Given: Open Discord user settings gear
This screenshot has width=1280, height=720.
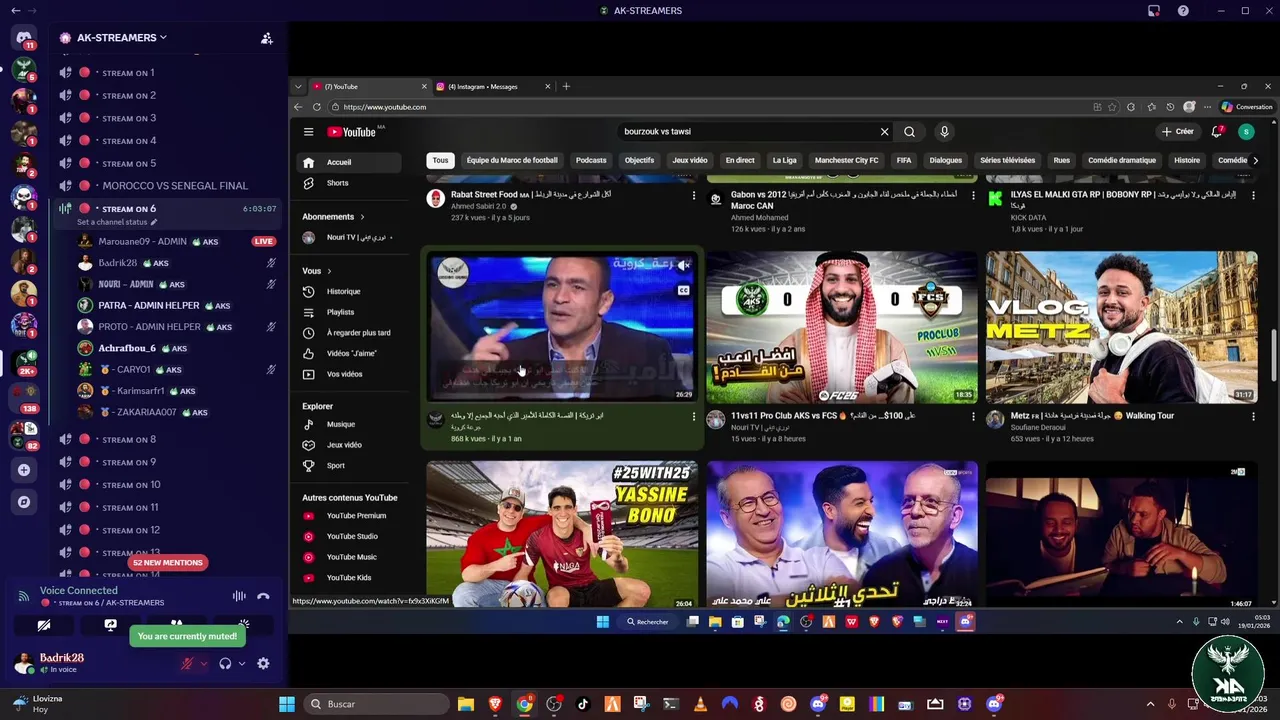Looking at the screenshot, I should 263,663.
